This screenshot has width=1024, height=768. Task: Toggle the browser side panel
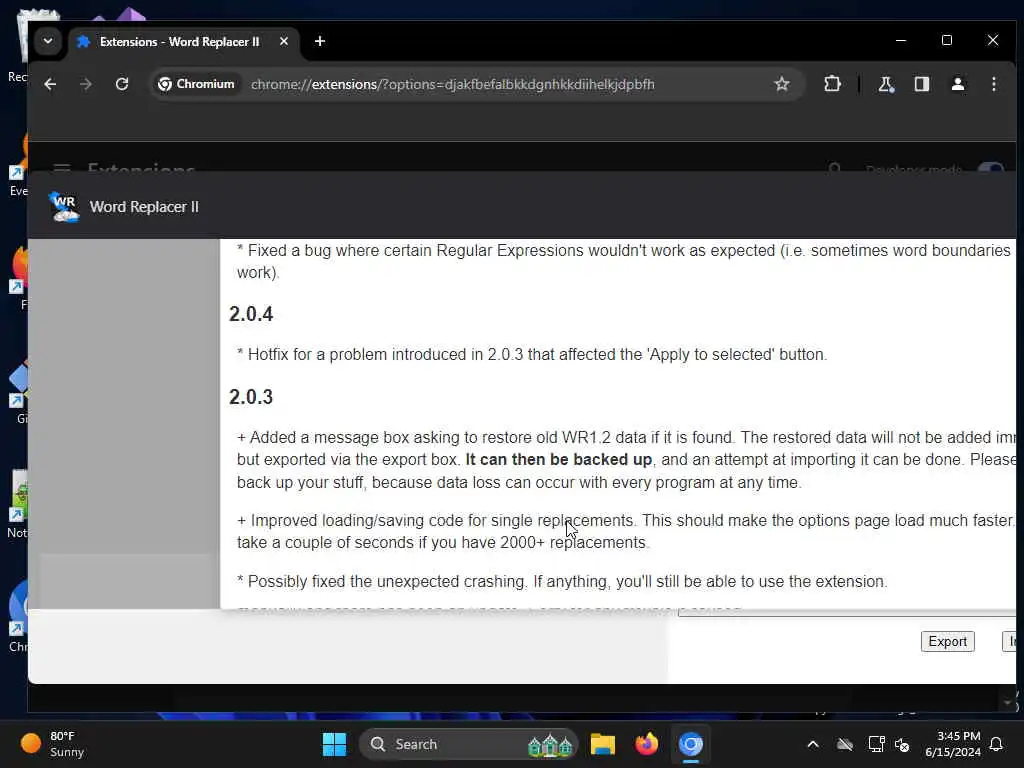[x=921, y=84]
